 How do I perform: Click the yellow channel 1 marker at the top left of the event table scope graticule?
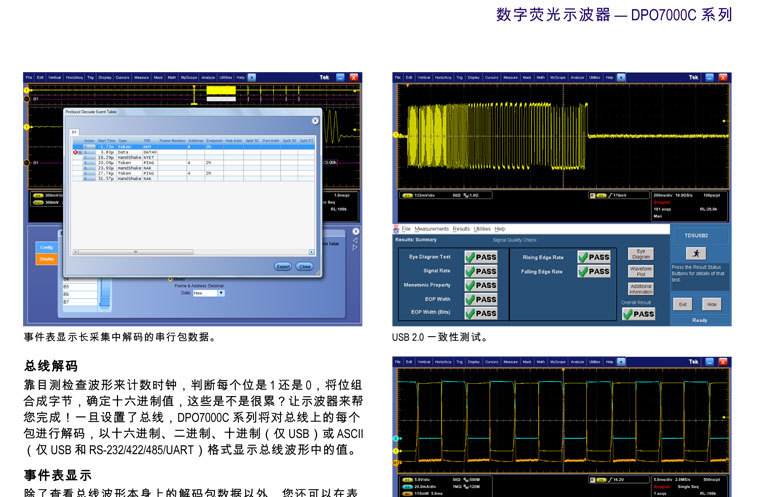click(x=27, y=90)
